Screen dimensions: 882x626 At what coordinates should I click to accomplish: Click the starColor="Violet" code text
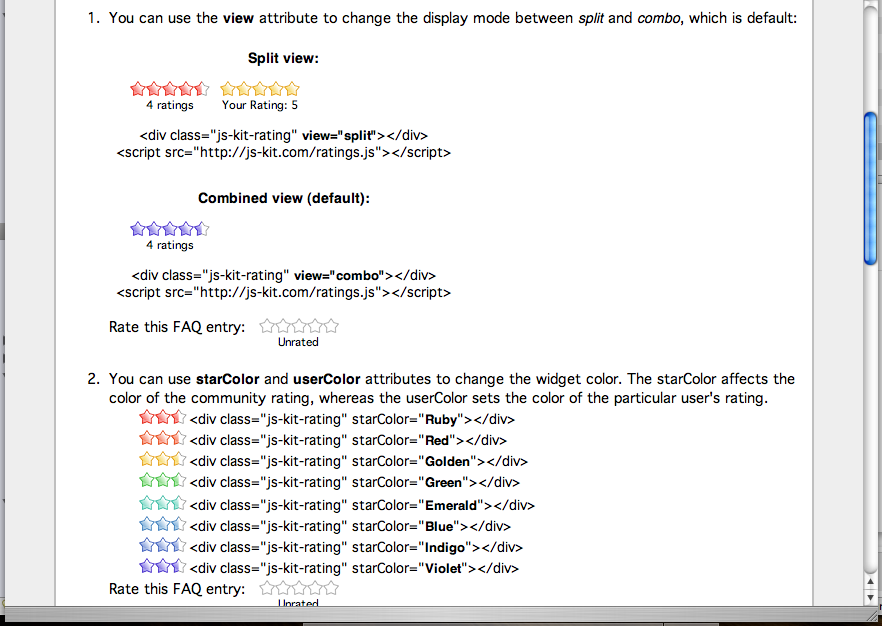point(354,568)
